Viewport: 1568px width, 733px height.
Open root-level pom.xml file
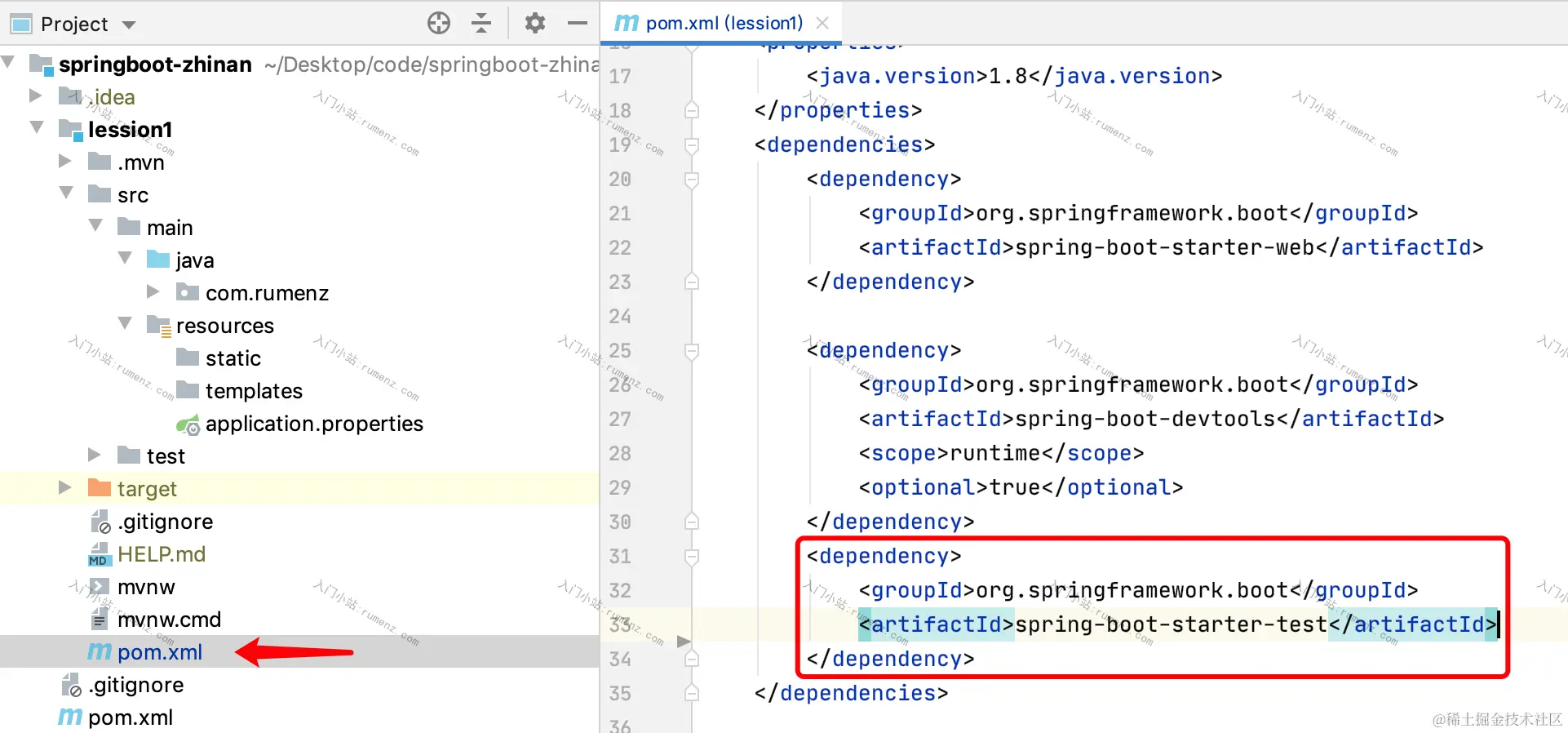click(x=131, y=717)
